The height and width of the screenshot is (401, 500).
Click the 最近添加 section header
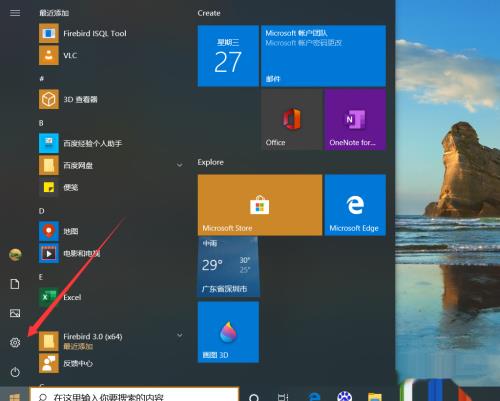coord(54,13)
